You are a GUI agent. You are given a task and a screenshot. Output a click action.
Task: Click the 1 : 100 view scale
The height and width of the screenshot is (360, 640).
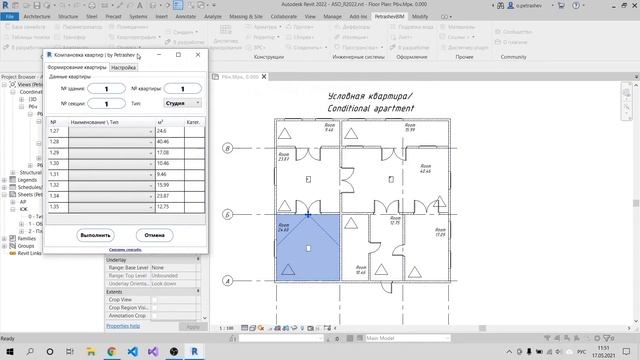click(226, 328)
